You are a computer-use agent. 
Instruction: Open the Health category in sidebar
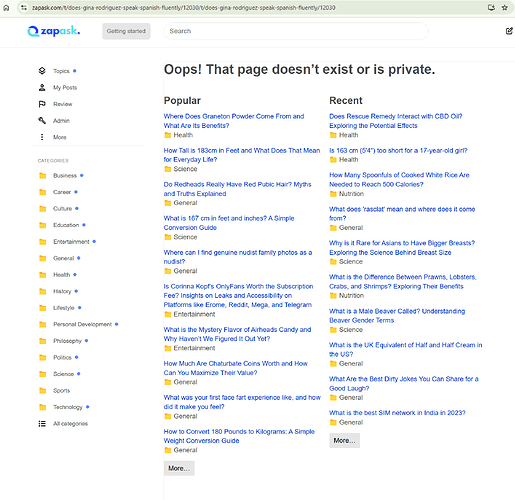click(62, 275)
